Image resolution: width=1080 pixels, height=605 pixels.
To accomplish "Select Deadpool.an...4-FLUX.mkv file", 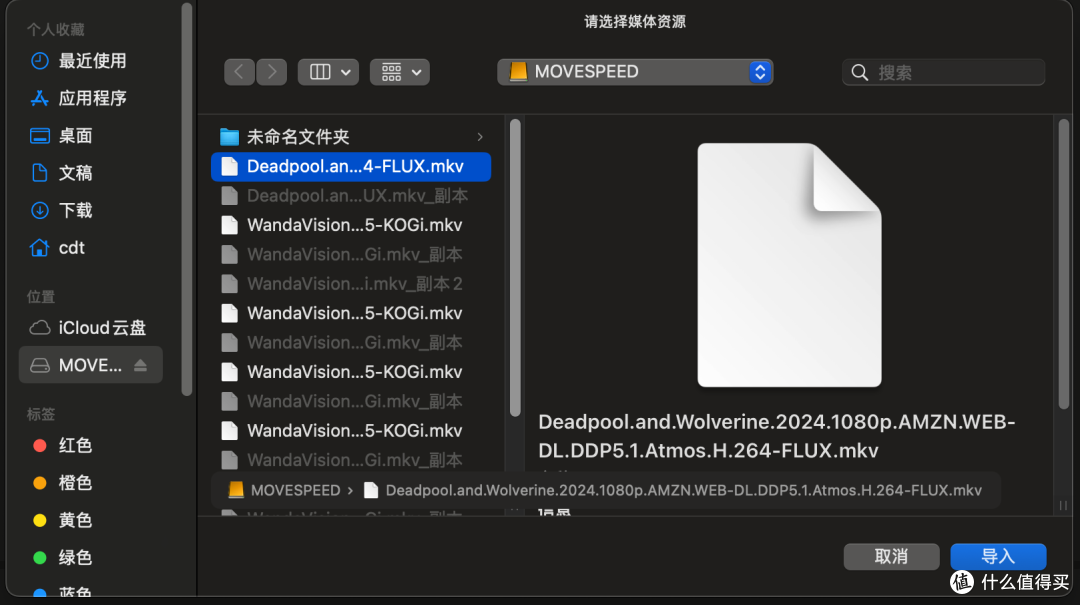I will [x=351, y=167].
